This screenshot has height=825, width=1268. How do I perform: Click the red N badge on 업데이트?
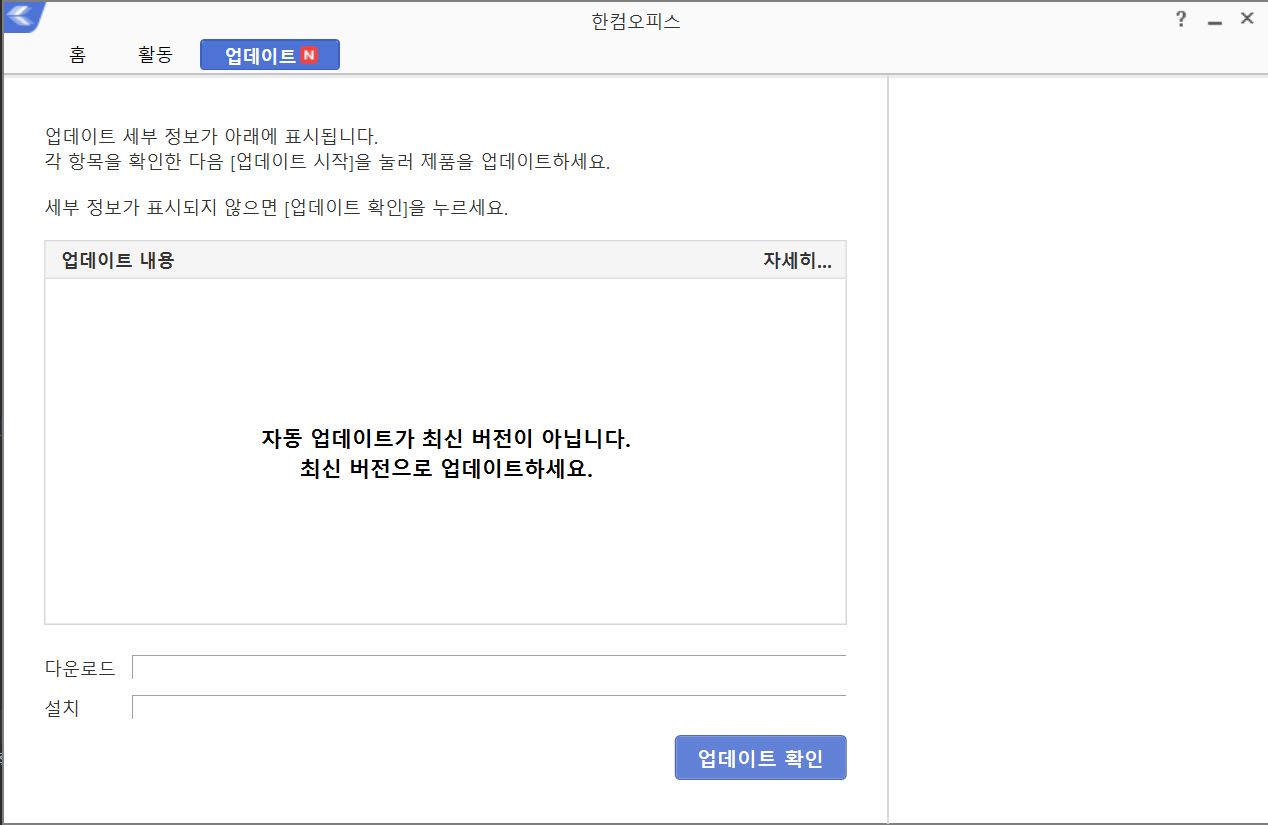[308, 55]
